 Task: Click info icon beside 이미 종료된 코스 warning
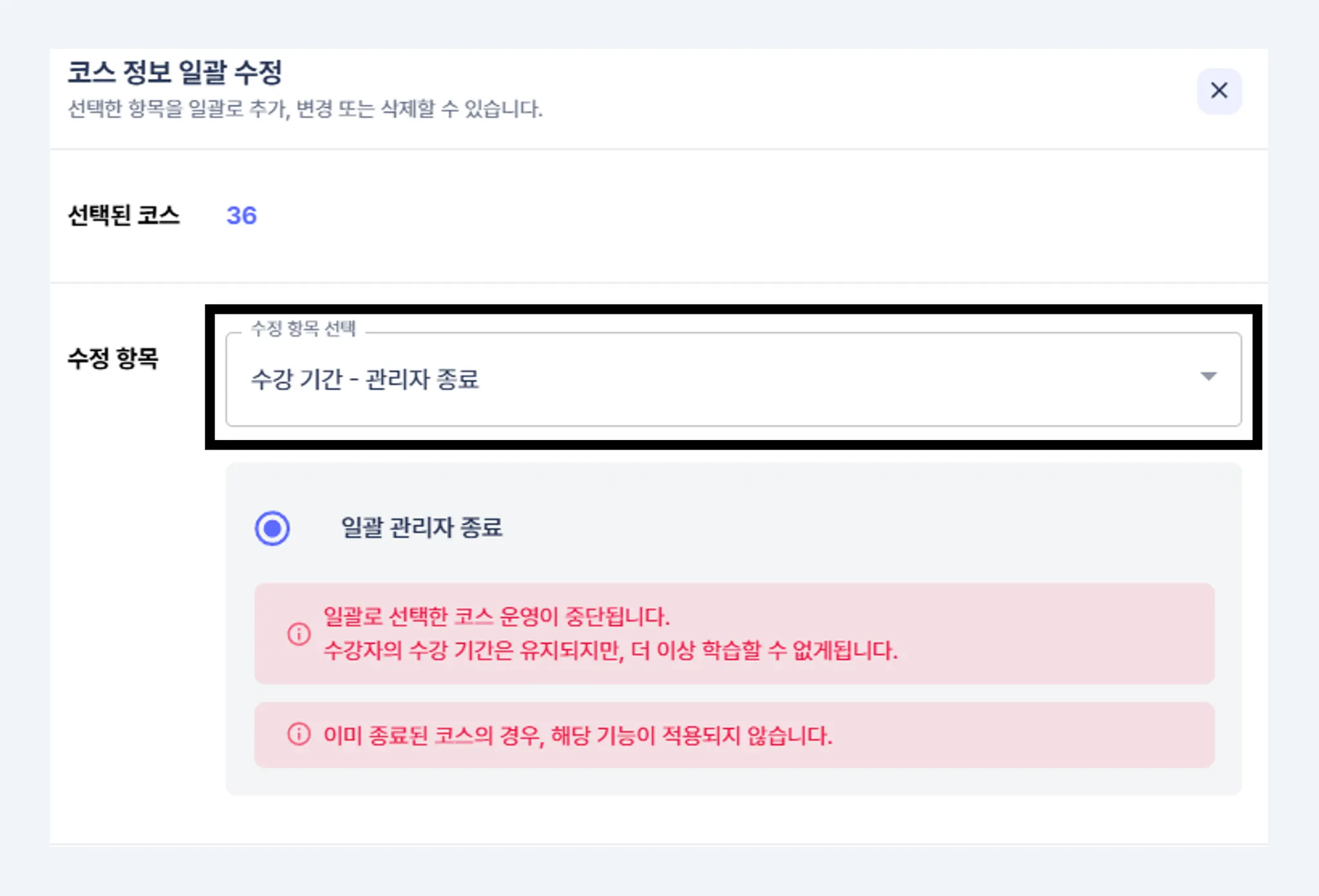(299, 734)
